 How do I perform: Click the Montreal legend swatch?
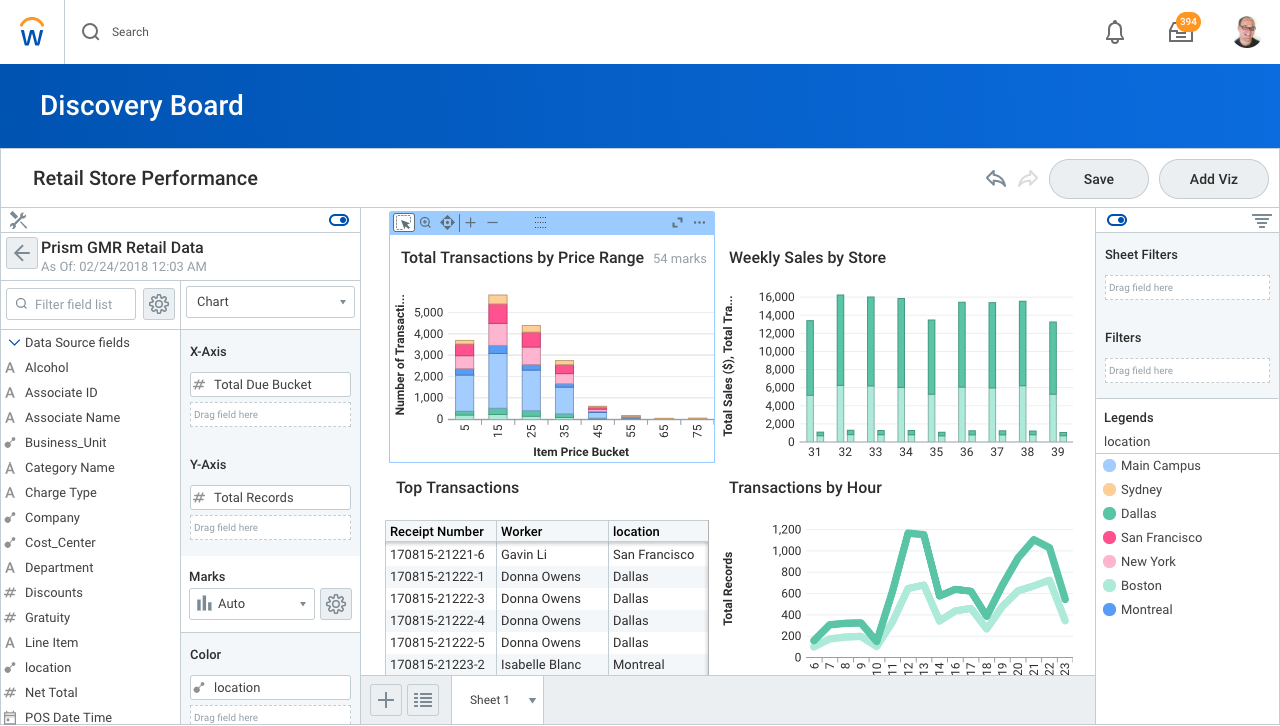[x=1109, y=610]
